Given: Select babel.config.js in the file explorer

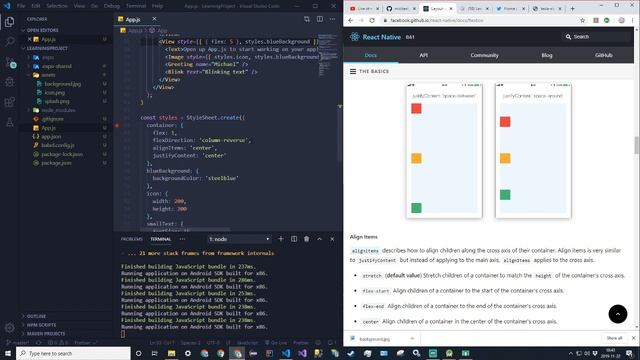Looking at the screenshot, I should 58,145.
